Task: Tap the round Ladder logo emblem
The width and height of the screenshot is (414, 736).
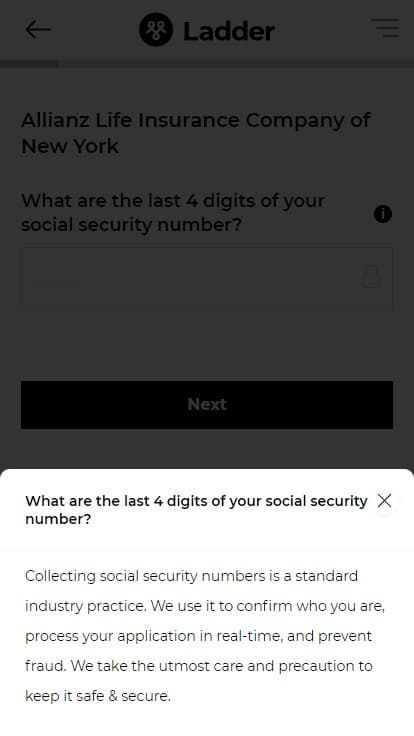Action: (156, 30)
